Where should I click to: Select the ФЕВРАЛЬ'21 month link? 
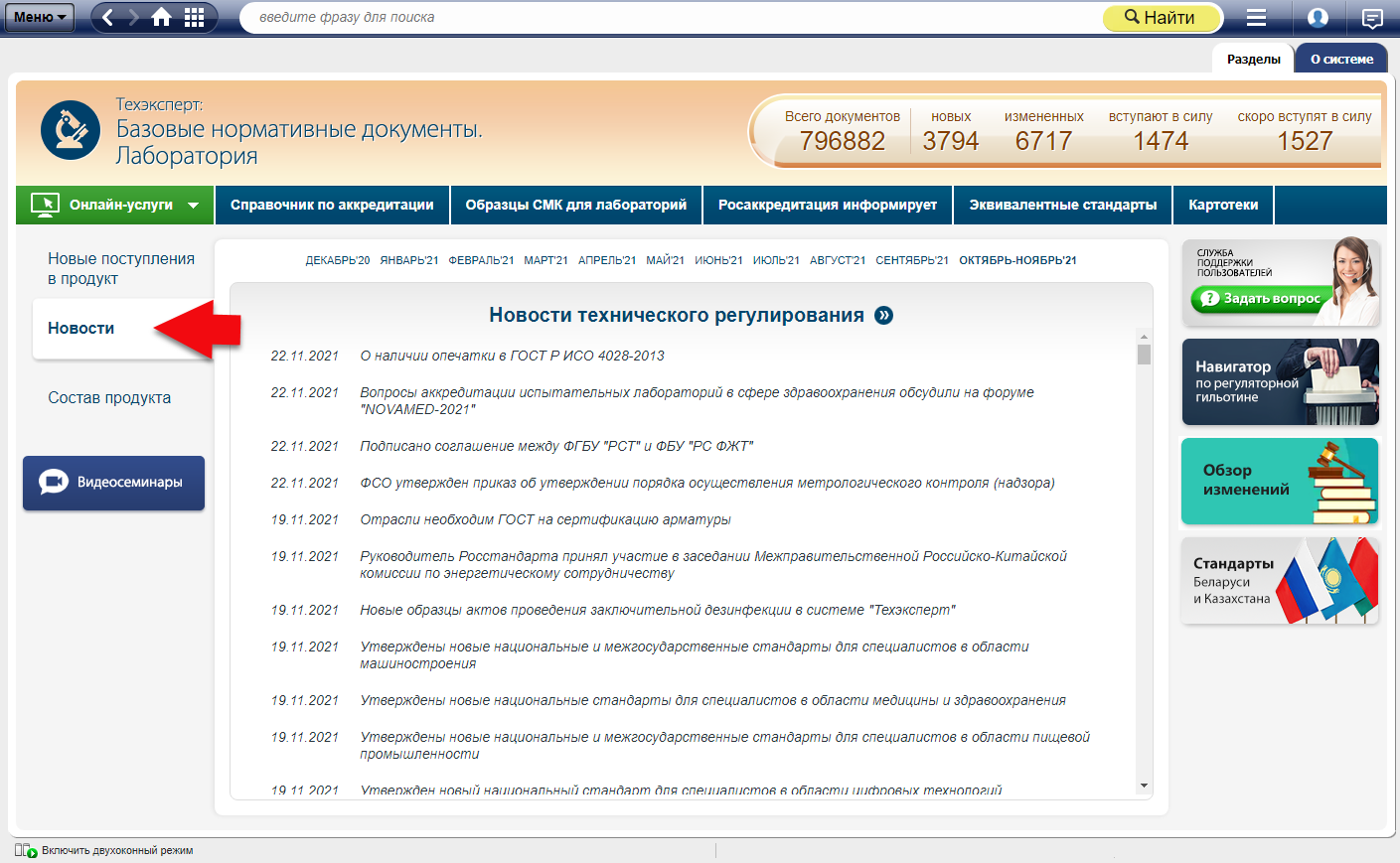point(481,260)
